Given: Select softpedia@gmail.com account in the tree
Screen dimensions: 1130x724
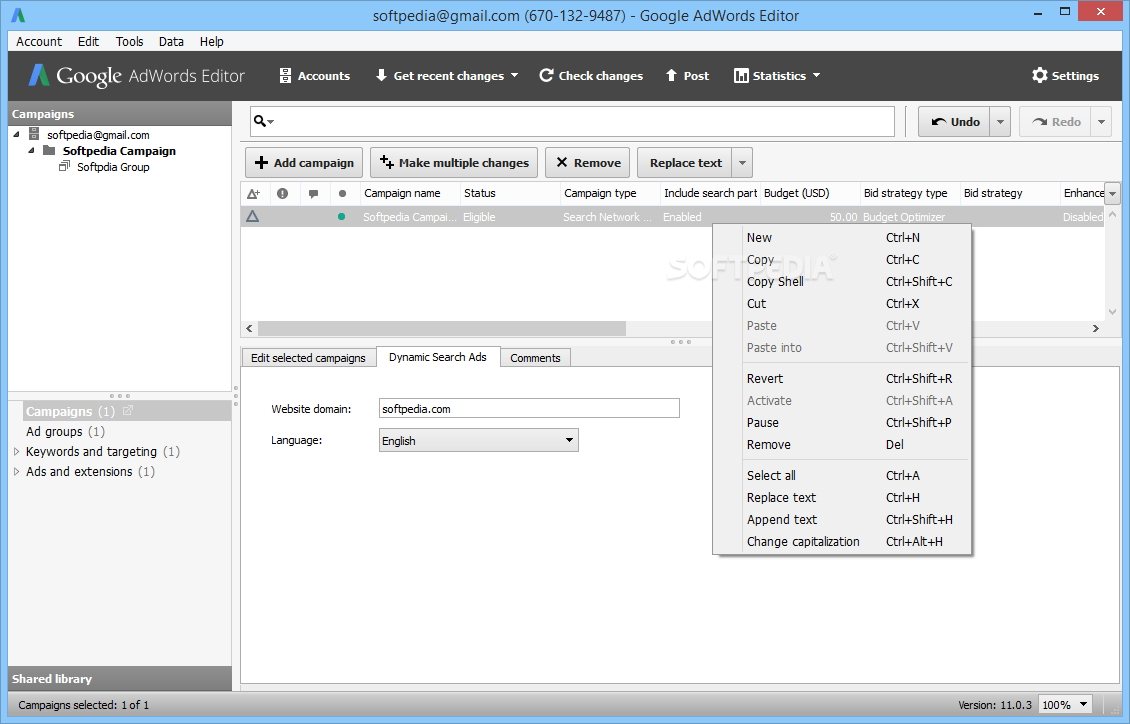Looking at the screenshot, I should point(99,135).
